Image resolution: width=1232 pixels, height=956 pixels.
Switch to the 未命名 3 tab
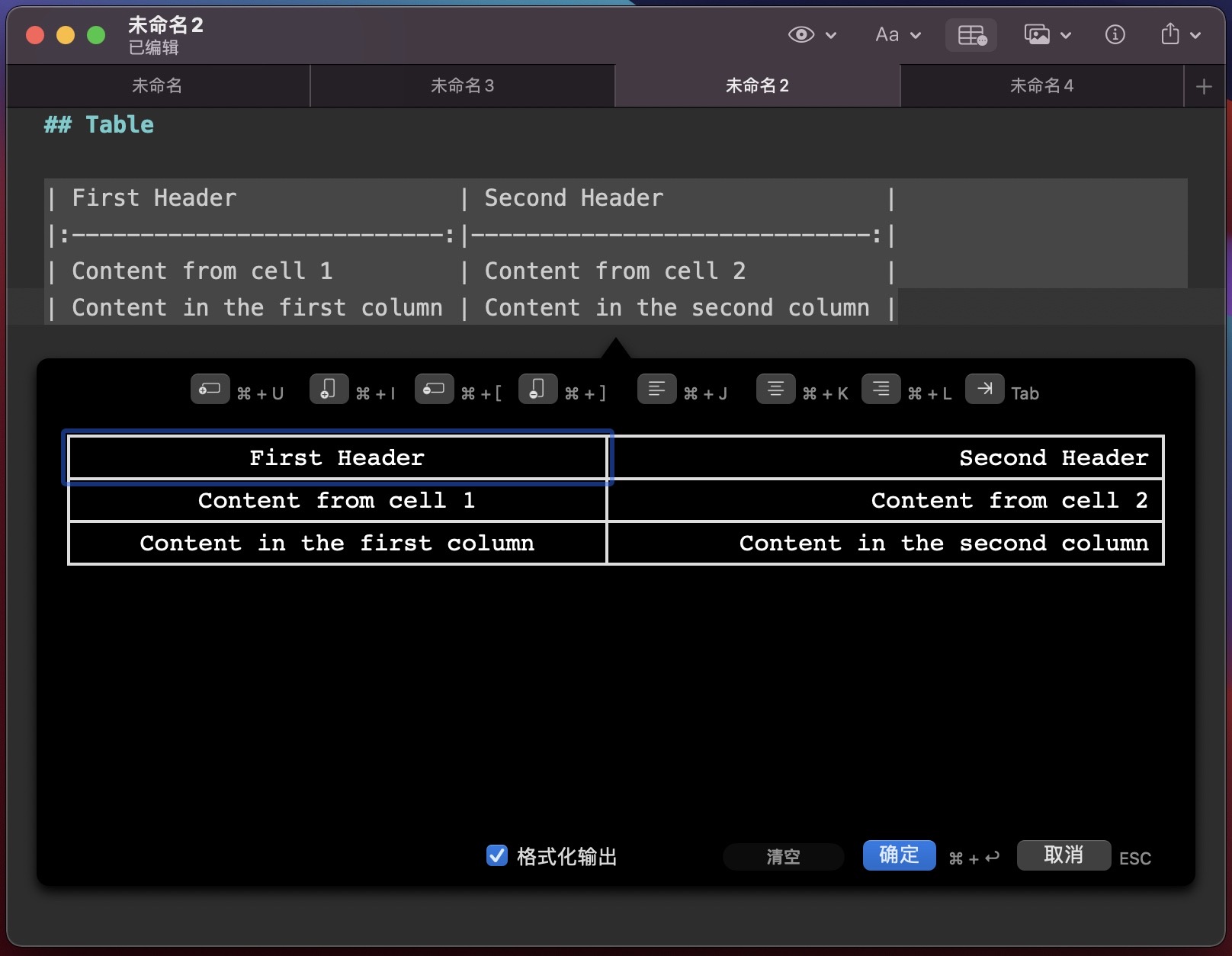(462, 85)
